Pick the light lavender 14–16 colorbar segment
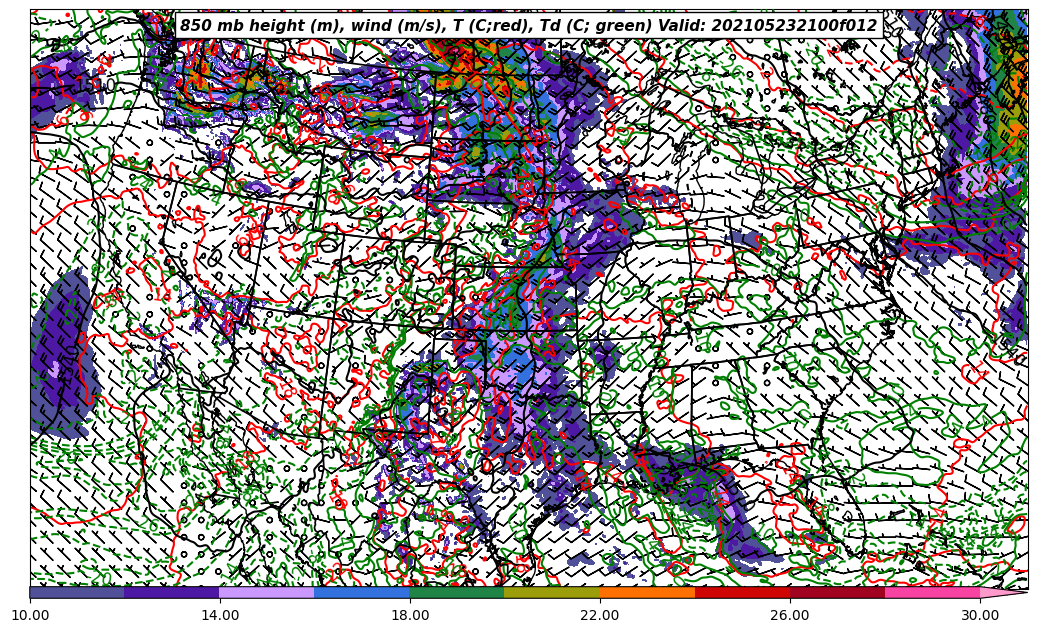 [267, 592]
